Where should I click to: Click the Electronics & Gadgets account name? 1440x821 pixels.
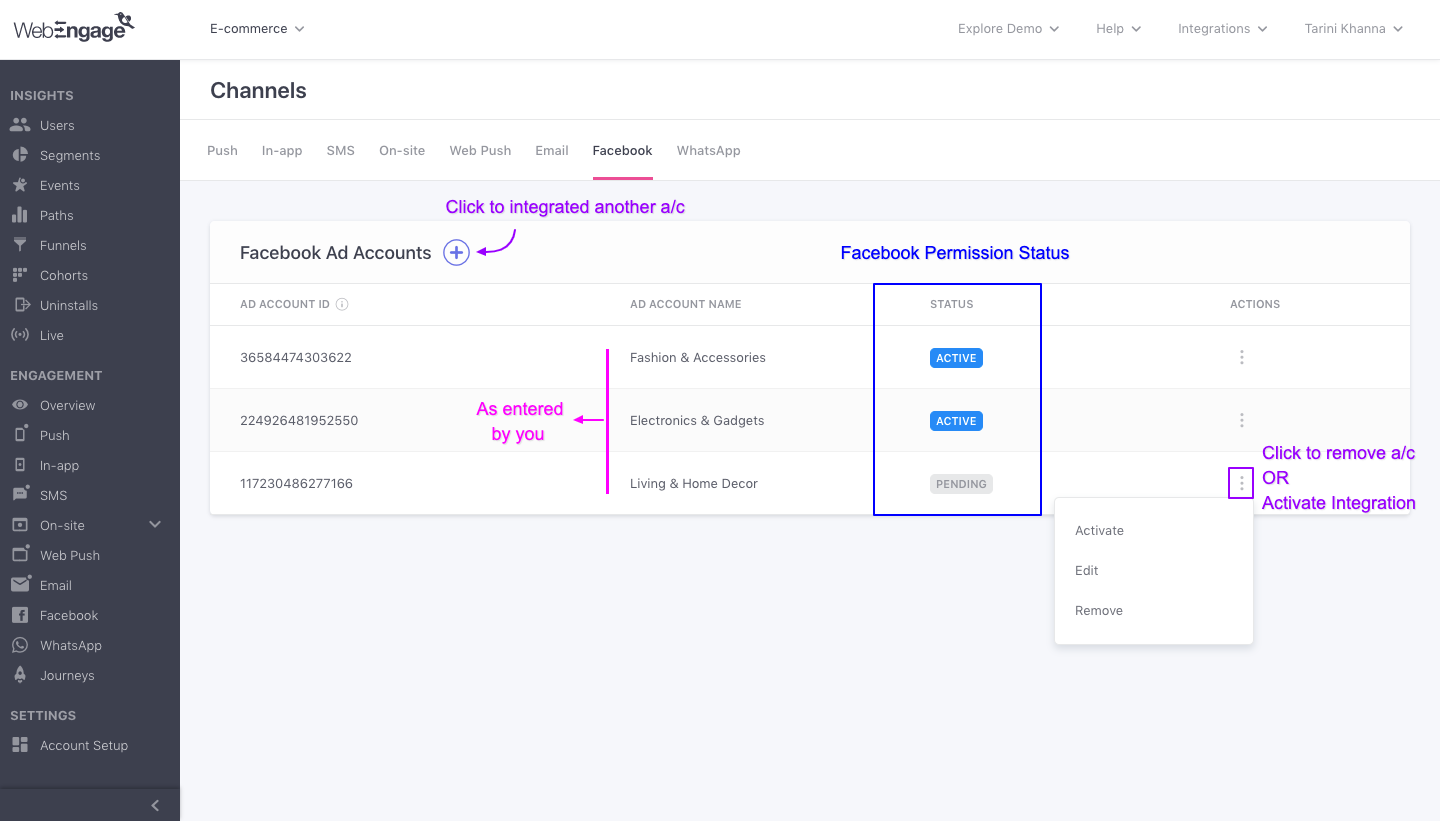[697, 420]
